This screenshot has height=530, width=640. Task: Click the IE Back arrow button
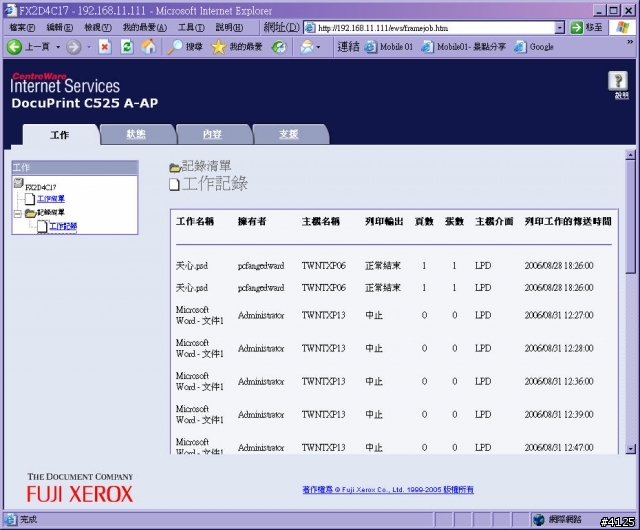[x=14, y=47]
